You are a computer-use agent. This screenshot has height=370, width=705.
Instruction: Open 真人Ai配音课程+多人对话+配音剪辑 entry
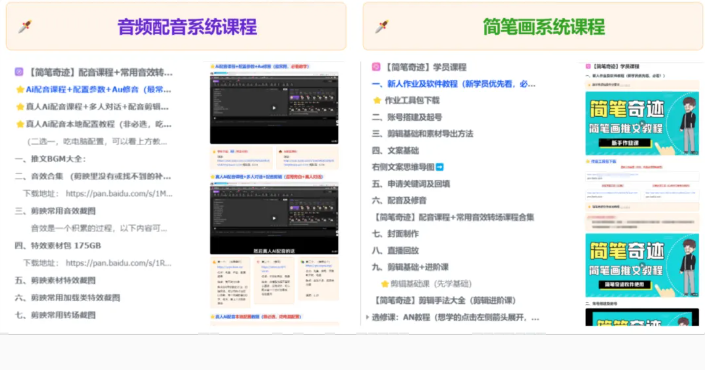pos(97,107)
